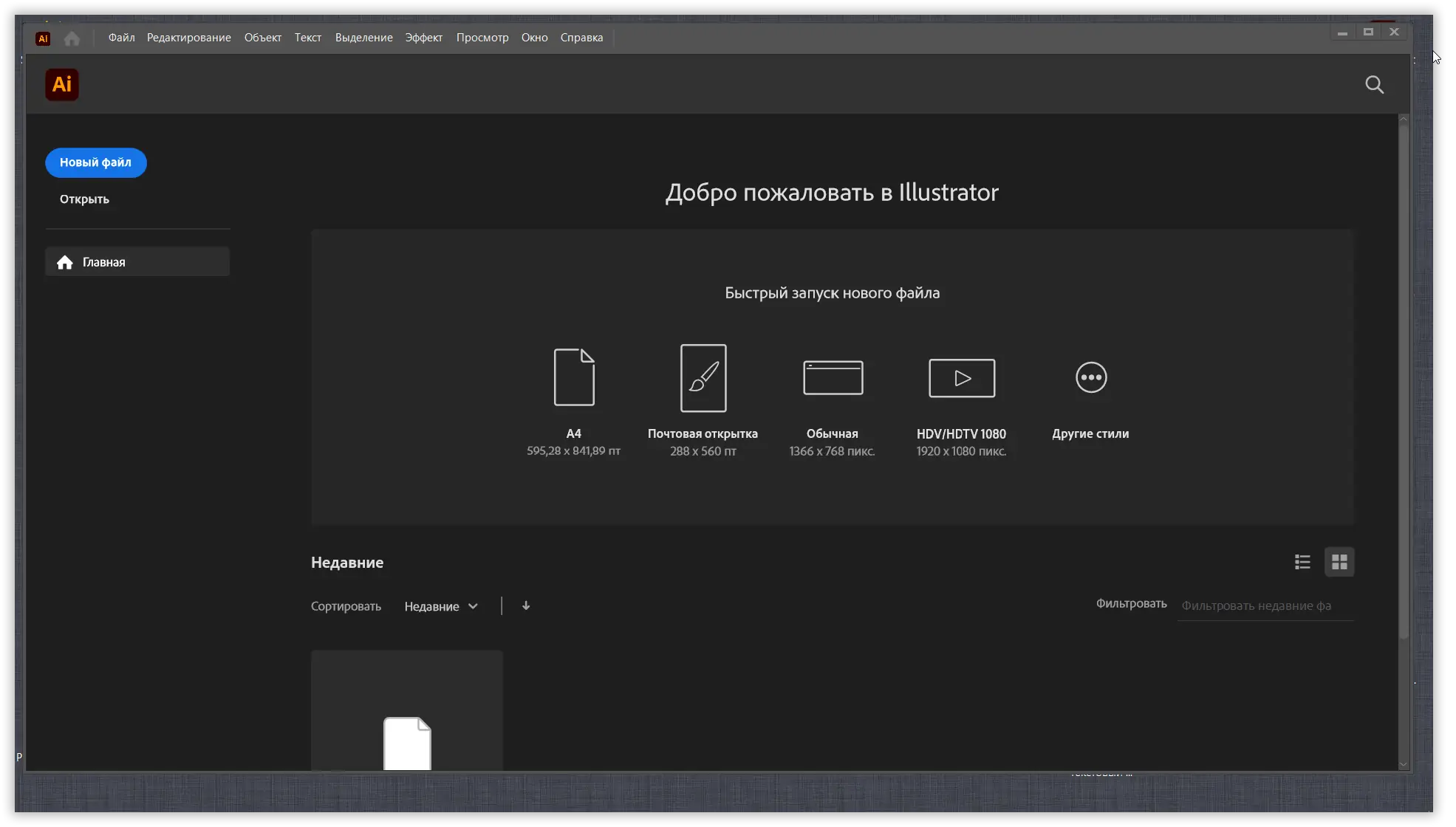The height and width of the screenshot is (827, 1456).
Task: Click the Новый файл button
Action: 95,162
